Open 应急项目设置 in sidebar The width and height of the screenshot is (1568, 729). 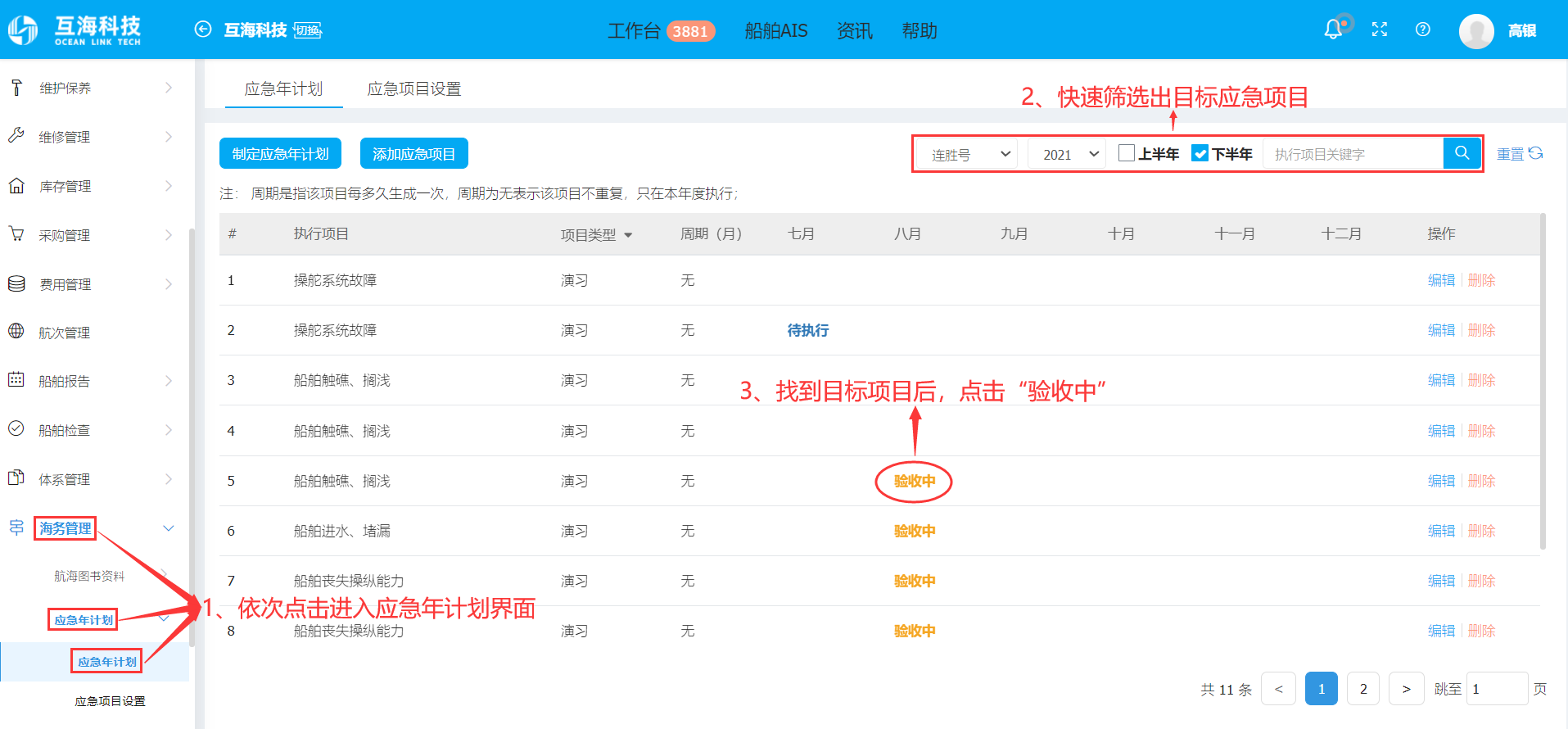110,701
